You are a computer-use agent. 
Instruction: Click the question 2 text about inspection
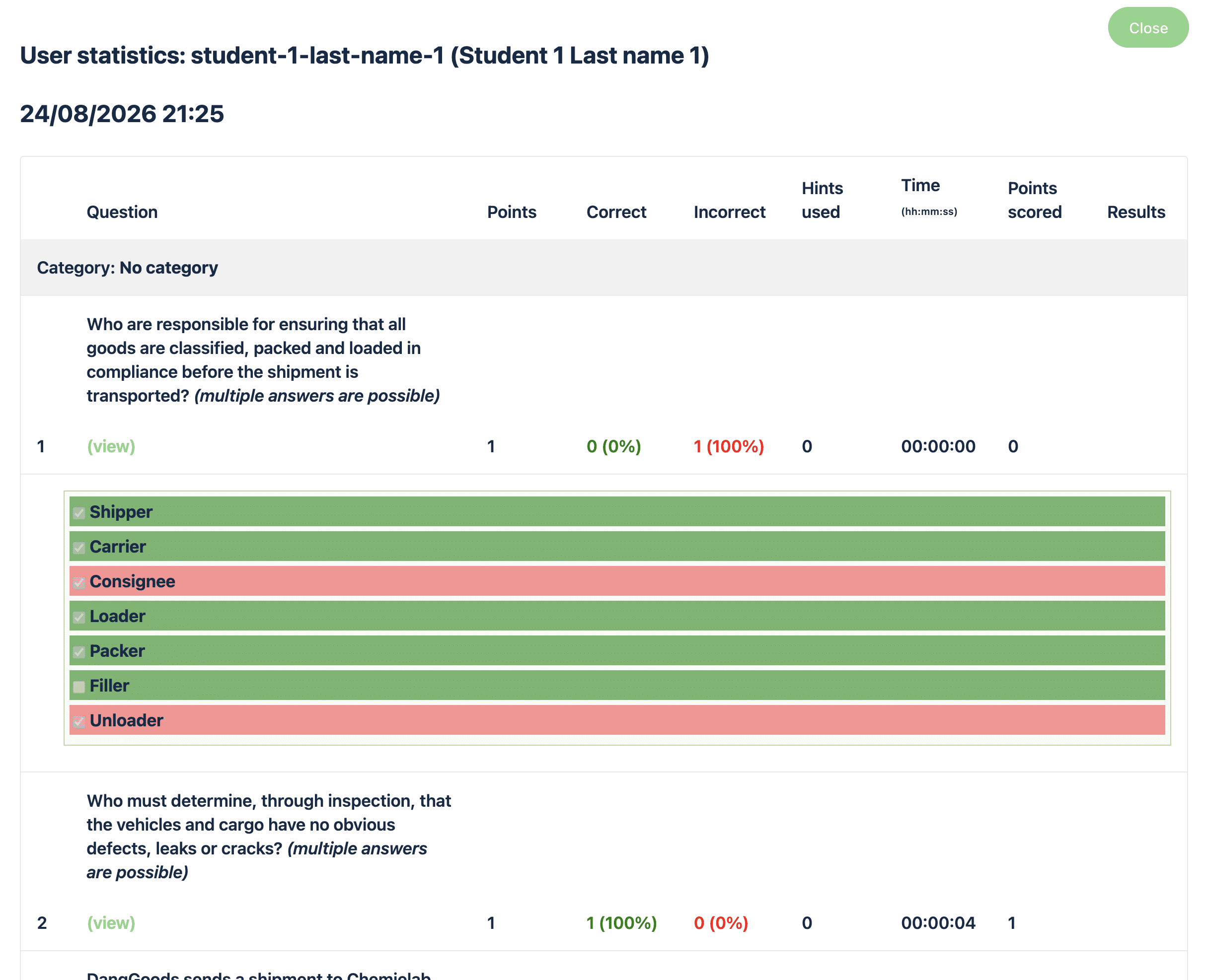click(269, 837)
